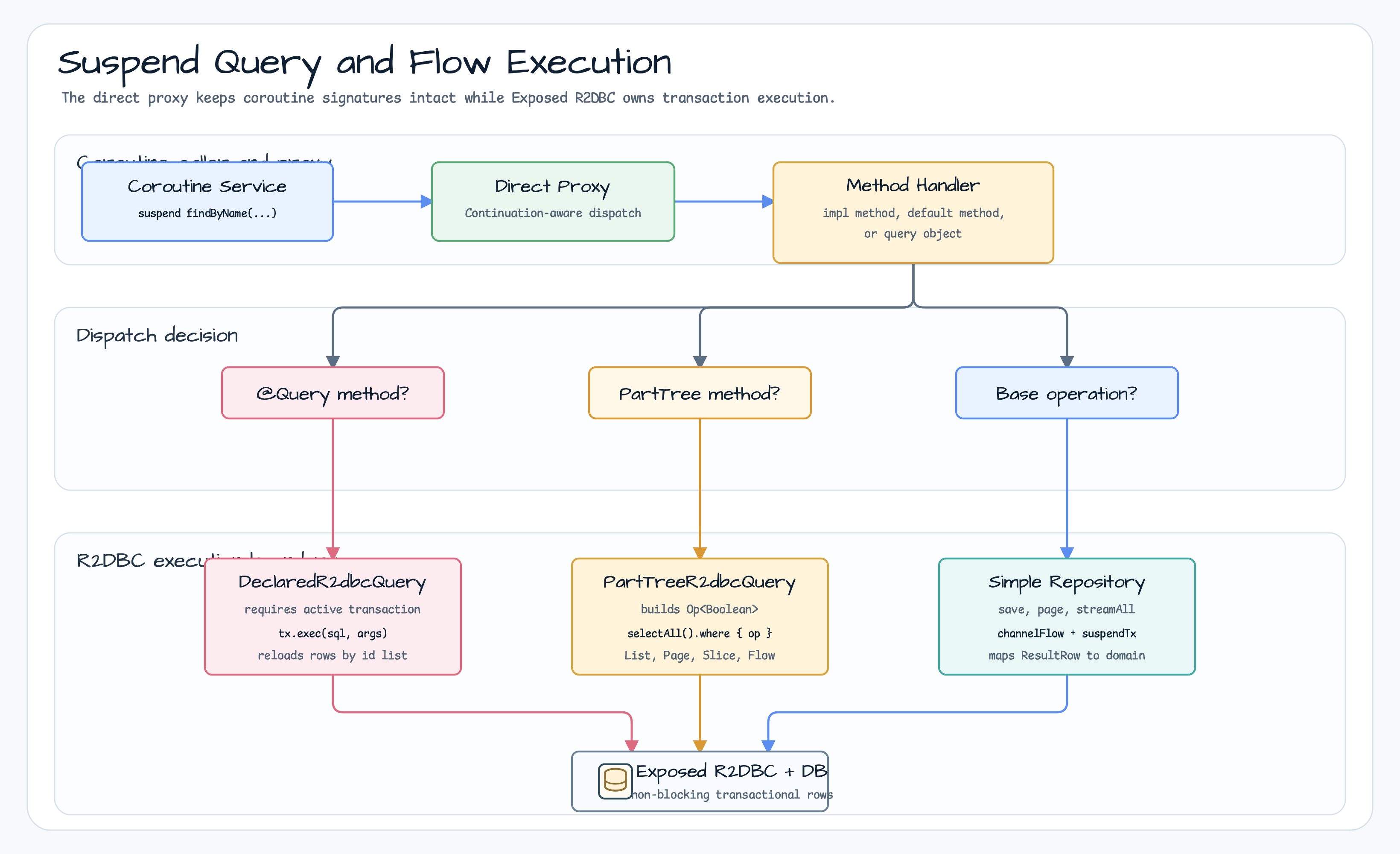Click the text or query object
The width and height of the screenshot is (1400, 854).
pos(913,234)
